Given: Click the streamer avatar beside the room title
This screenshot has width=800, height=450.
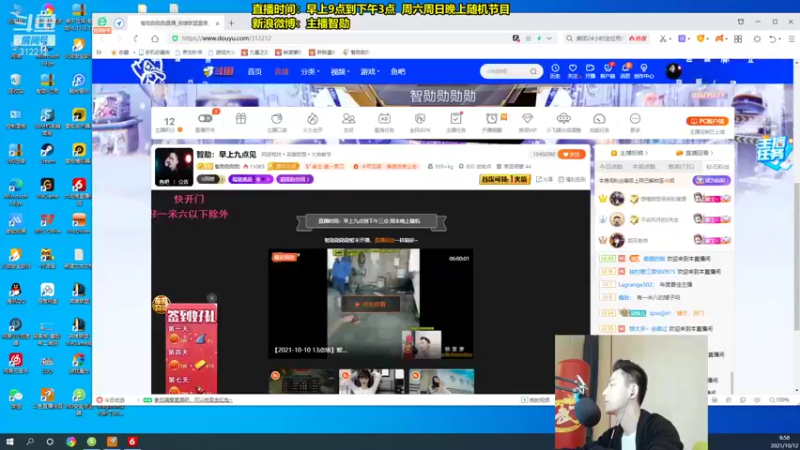Looking at the screenshot, I should [174, 167].
